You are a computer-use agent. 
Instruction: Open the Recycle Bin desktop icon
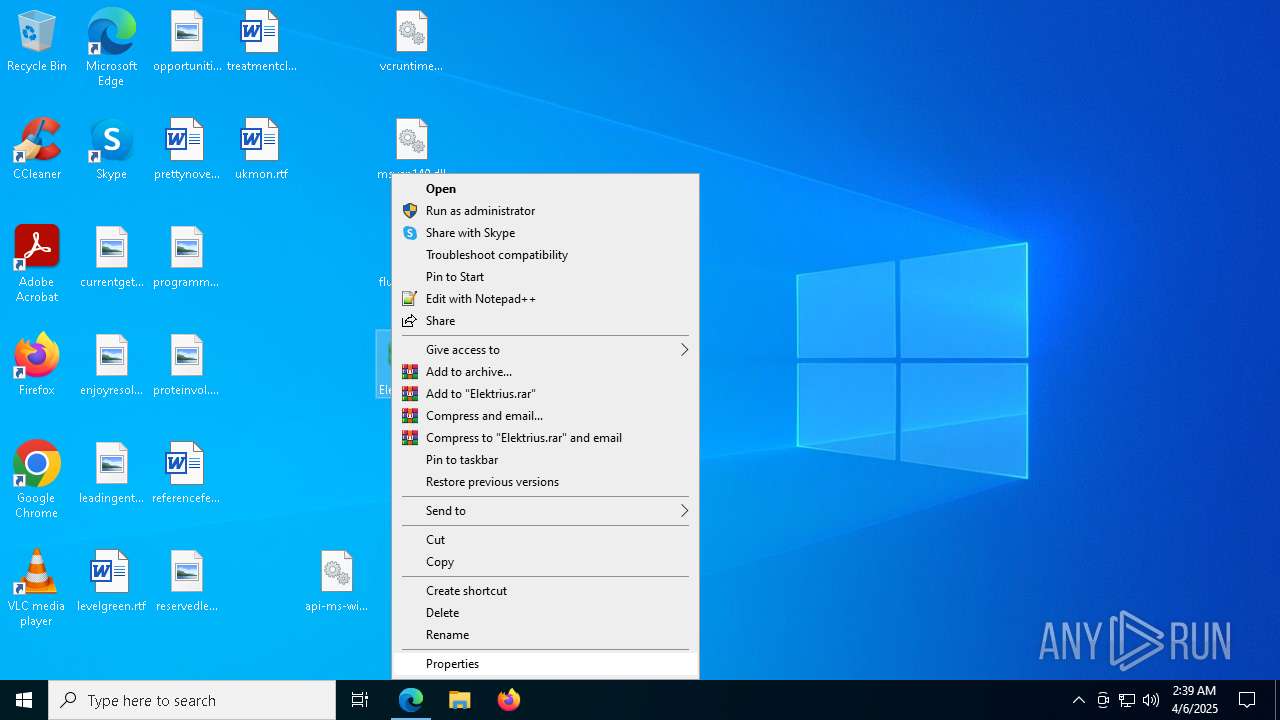pos(37,42)
